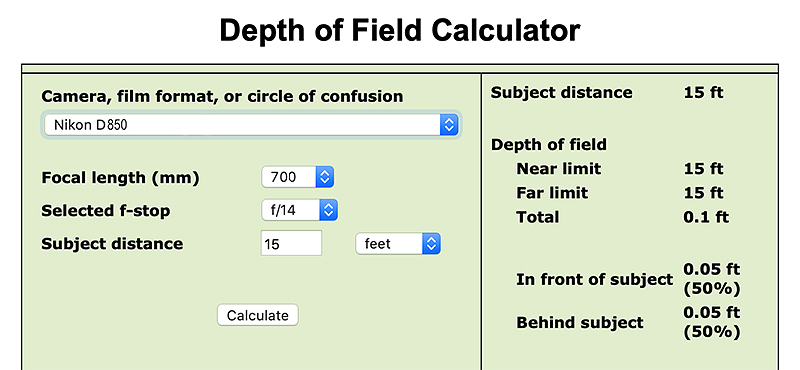
Task: Open the feet units dropdown
Action: (x=398, y=243)
